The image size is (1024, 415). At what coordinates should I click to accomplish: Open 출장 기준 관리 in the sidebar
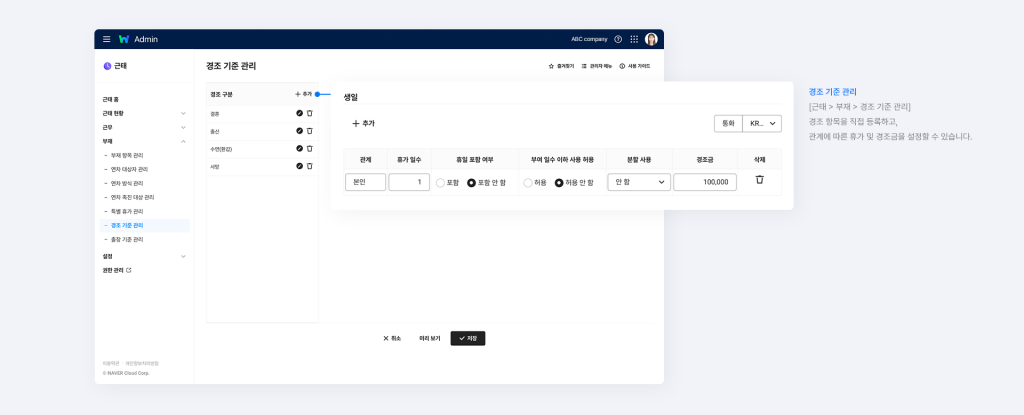click(x=126, y=240)
